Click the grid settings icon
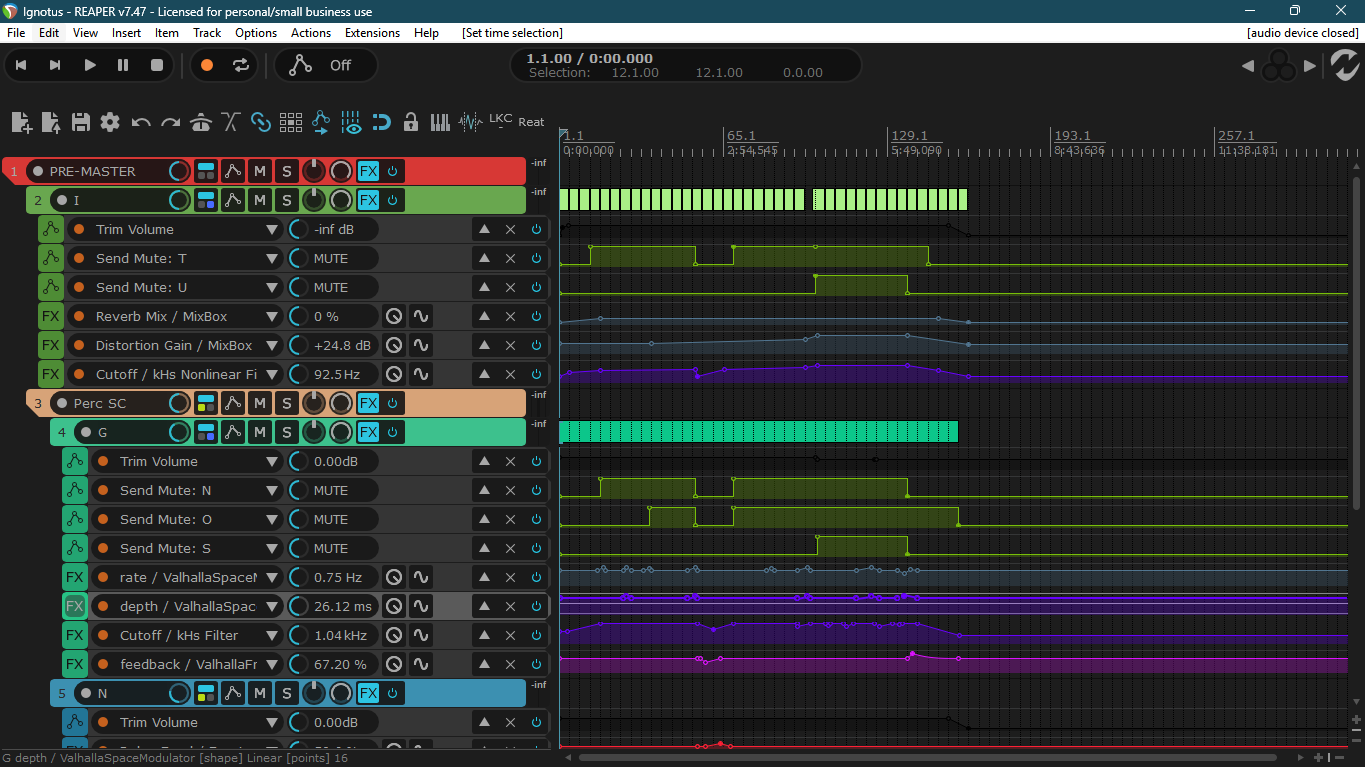Image resolution: width=1365 pixels, height=767 pixels. [291, 122]
